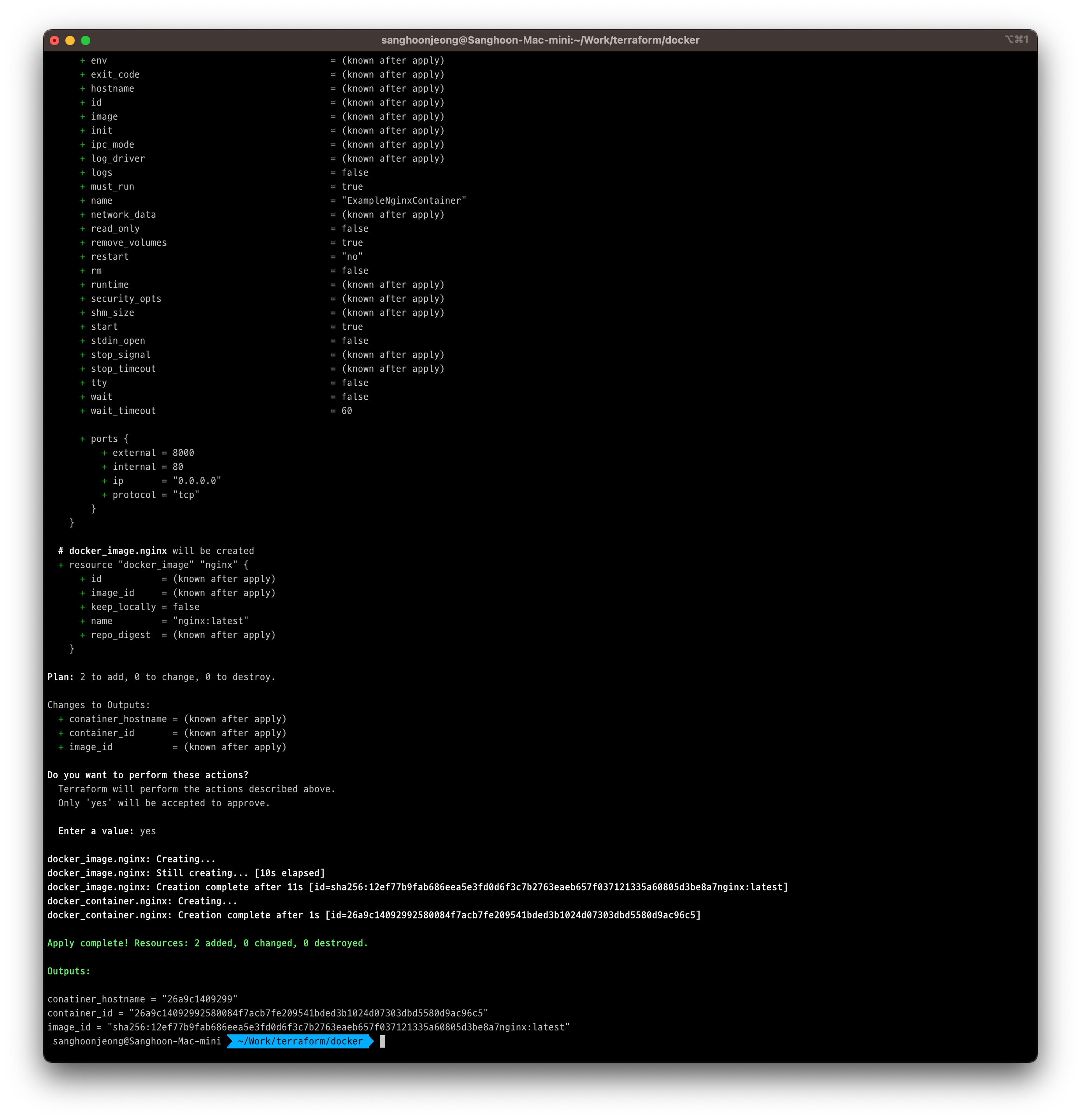Click the terminal cursor block at prompt

coord(382,1041)
